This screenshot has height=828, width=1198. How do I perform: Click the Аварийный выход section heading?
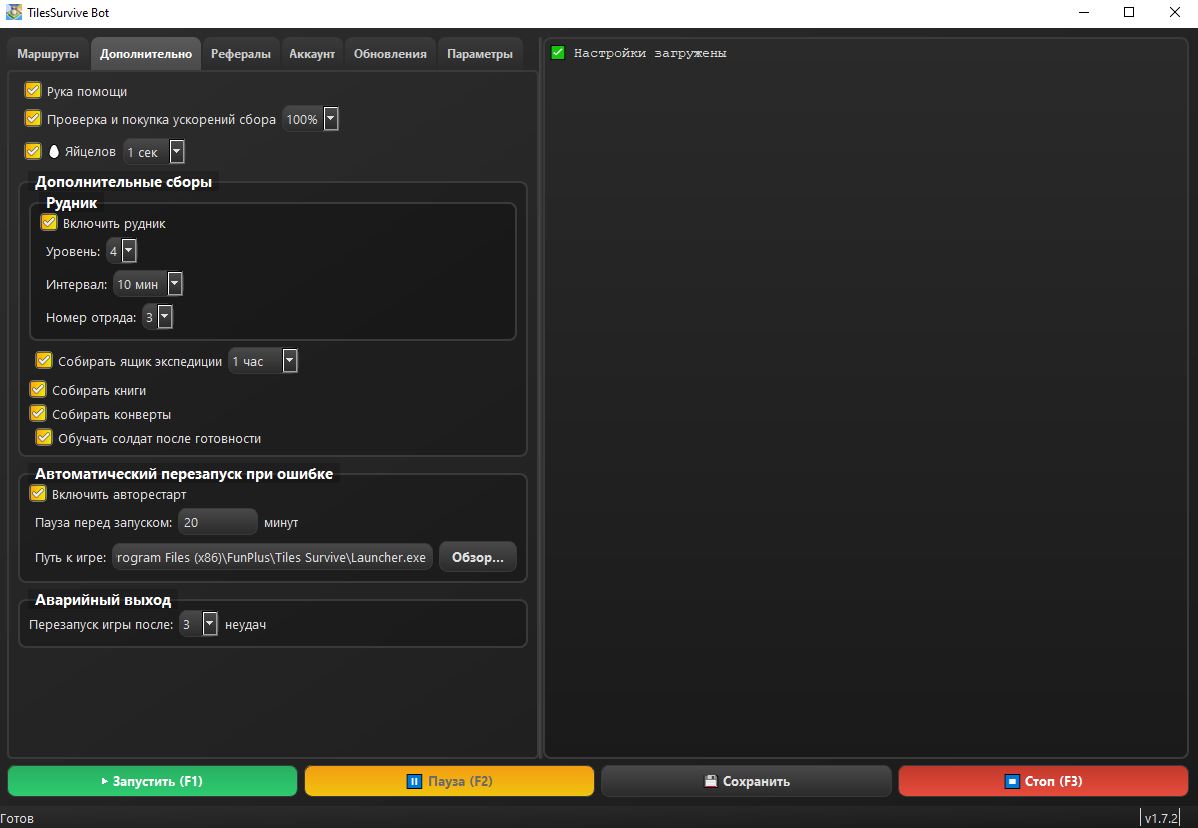tap(103, 600)
